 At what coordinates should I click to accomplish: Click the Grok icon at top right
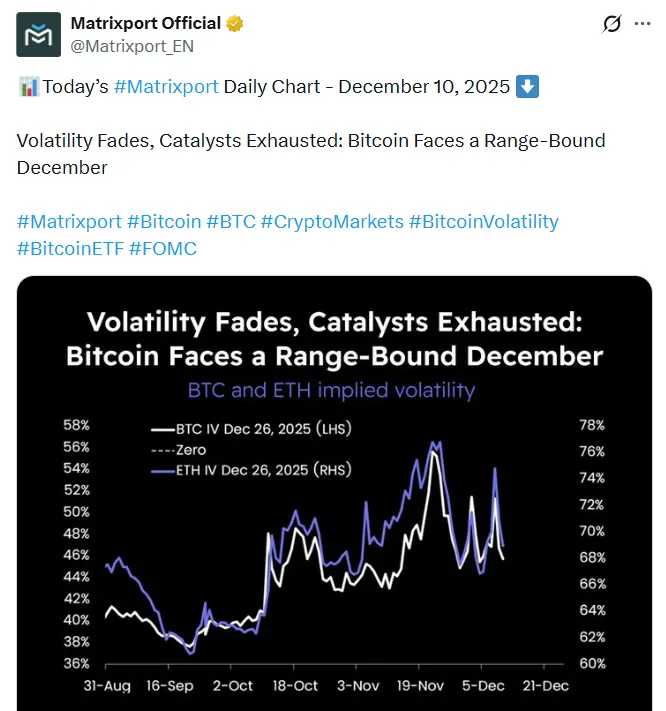click(611, 24)
